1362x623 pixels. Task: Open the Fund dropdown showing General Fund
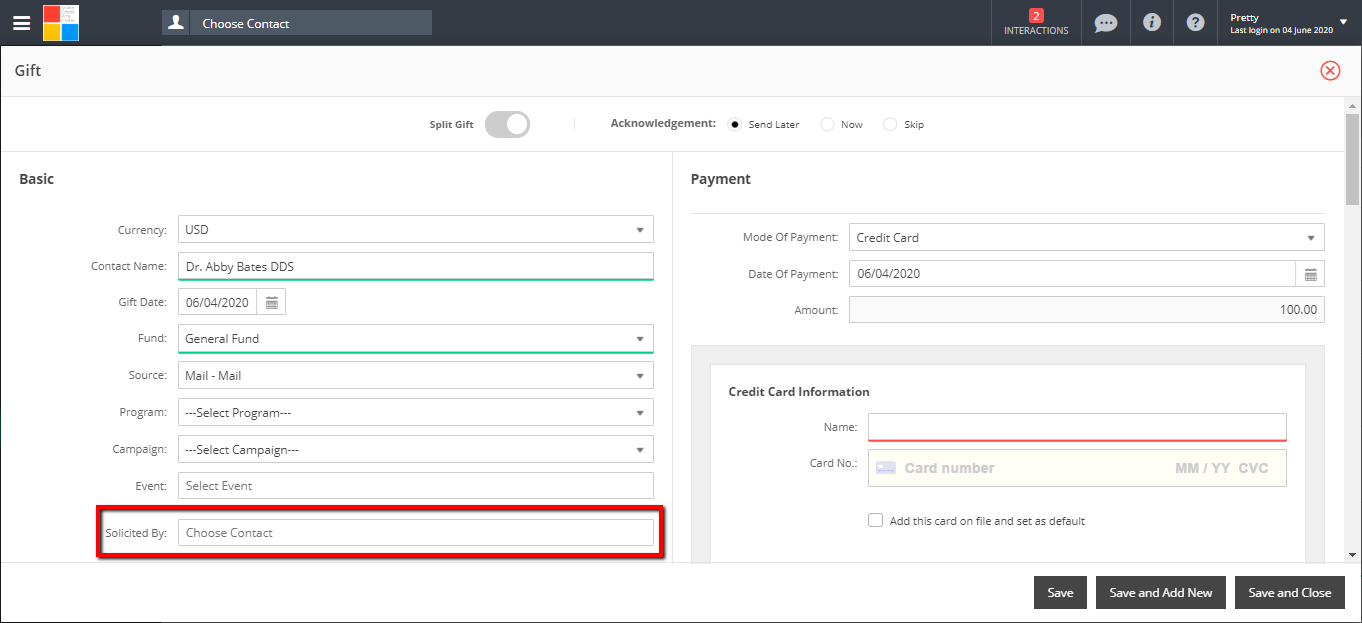coord(416,339)
